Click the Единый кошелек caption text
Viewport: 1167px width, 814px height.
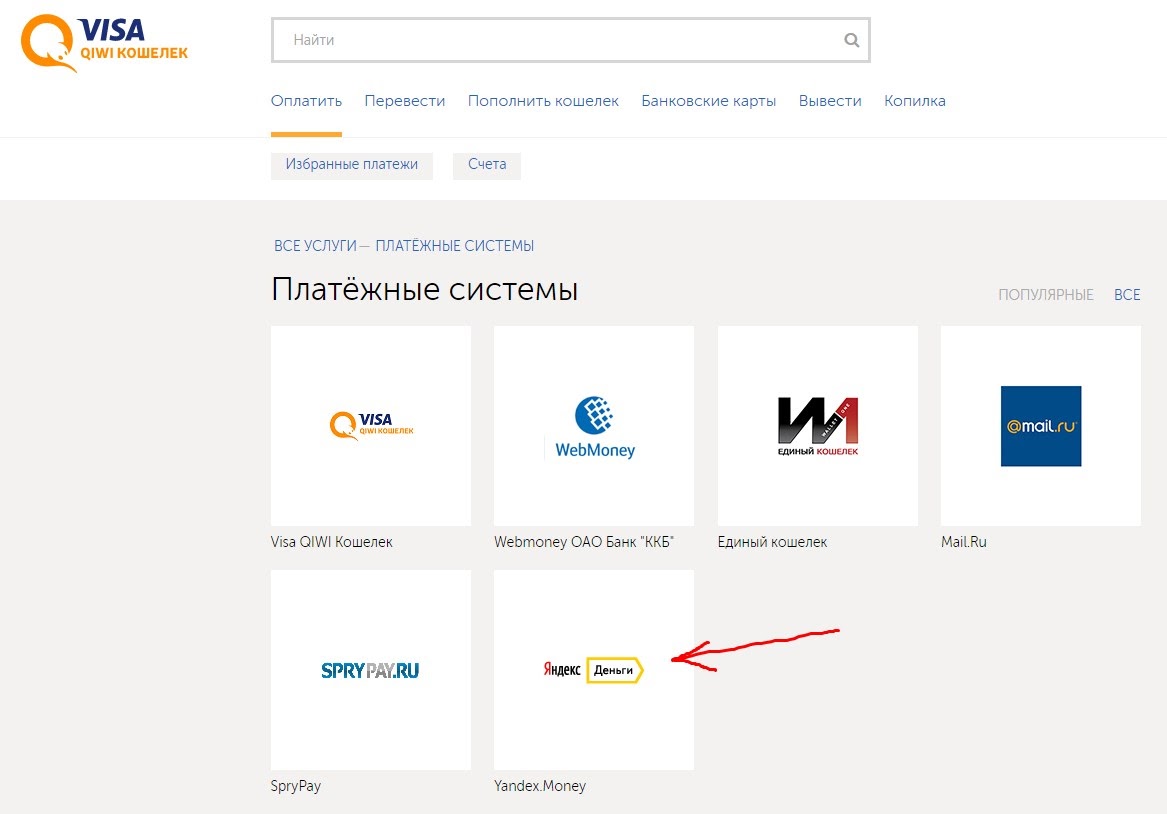coord(772,542)
